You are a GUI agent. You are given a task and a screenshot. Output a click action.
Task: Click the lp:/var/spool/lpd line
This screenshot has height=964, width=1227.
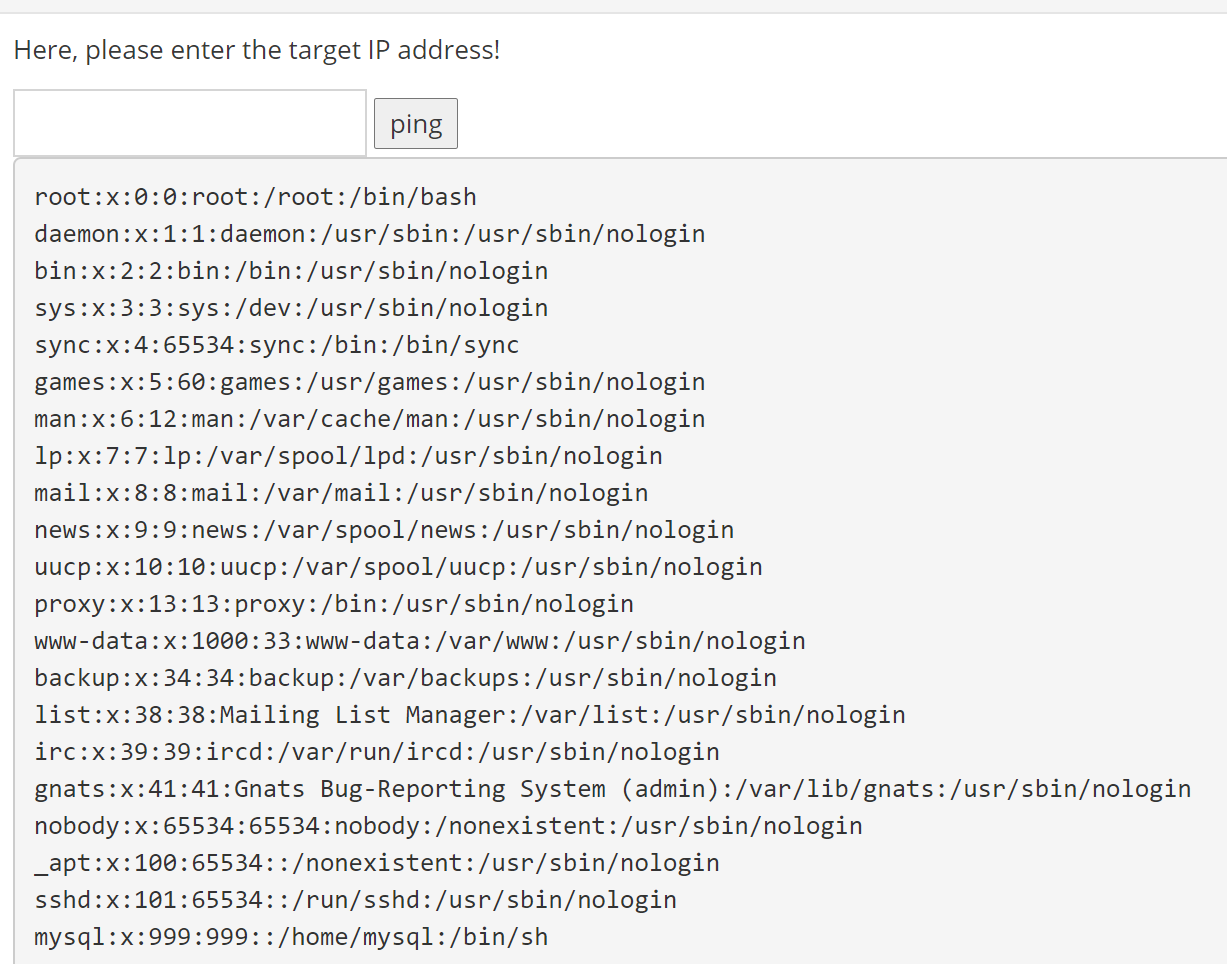[x=348, y=456]
